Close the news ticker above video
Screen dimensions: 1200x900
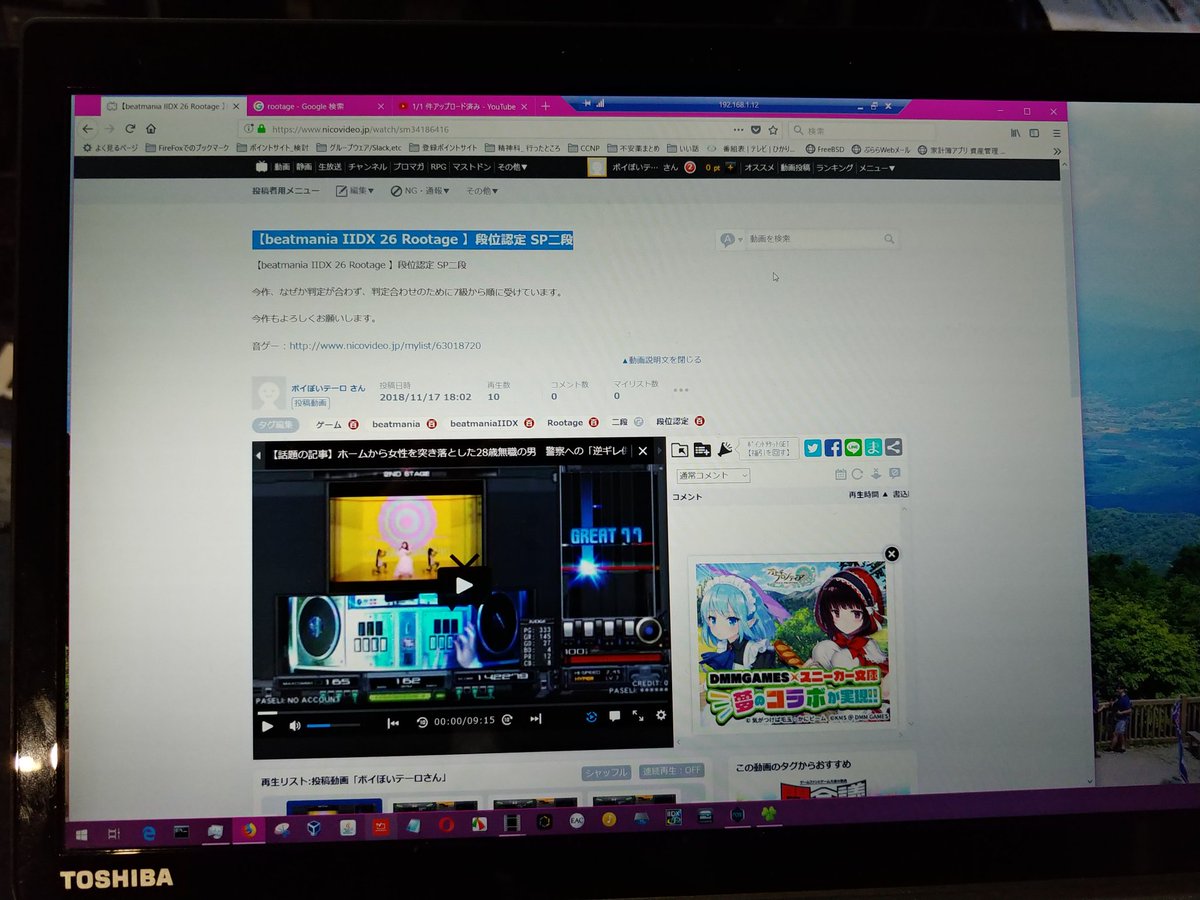coord(643,451)
